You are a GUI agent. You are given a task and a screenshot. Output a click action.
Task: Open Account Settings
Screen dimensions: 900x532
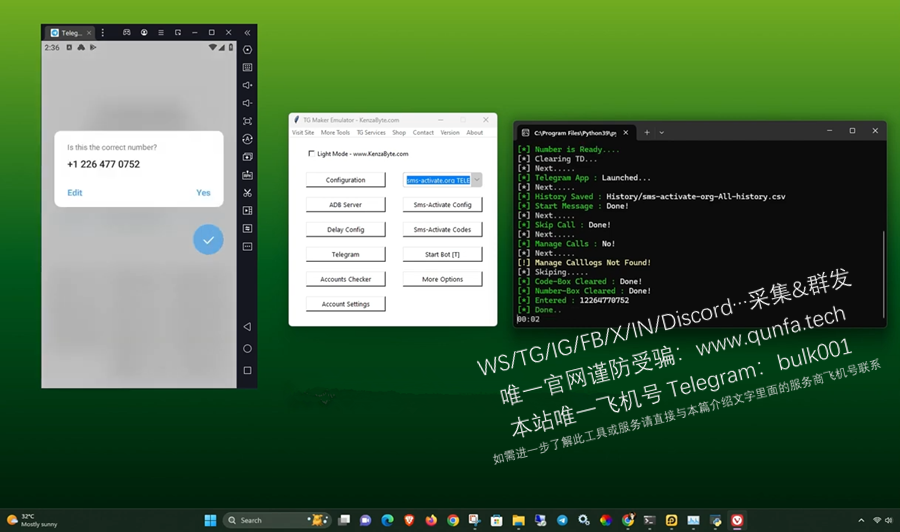pyautogui.click(x=346, y=304)
